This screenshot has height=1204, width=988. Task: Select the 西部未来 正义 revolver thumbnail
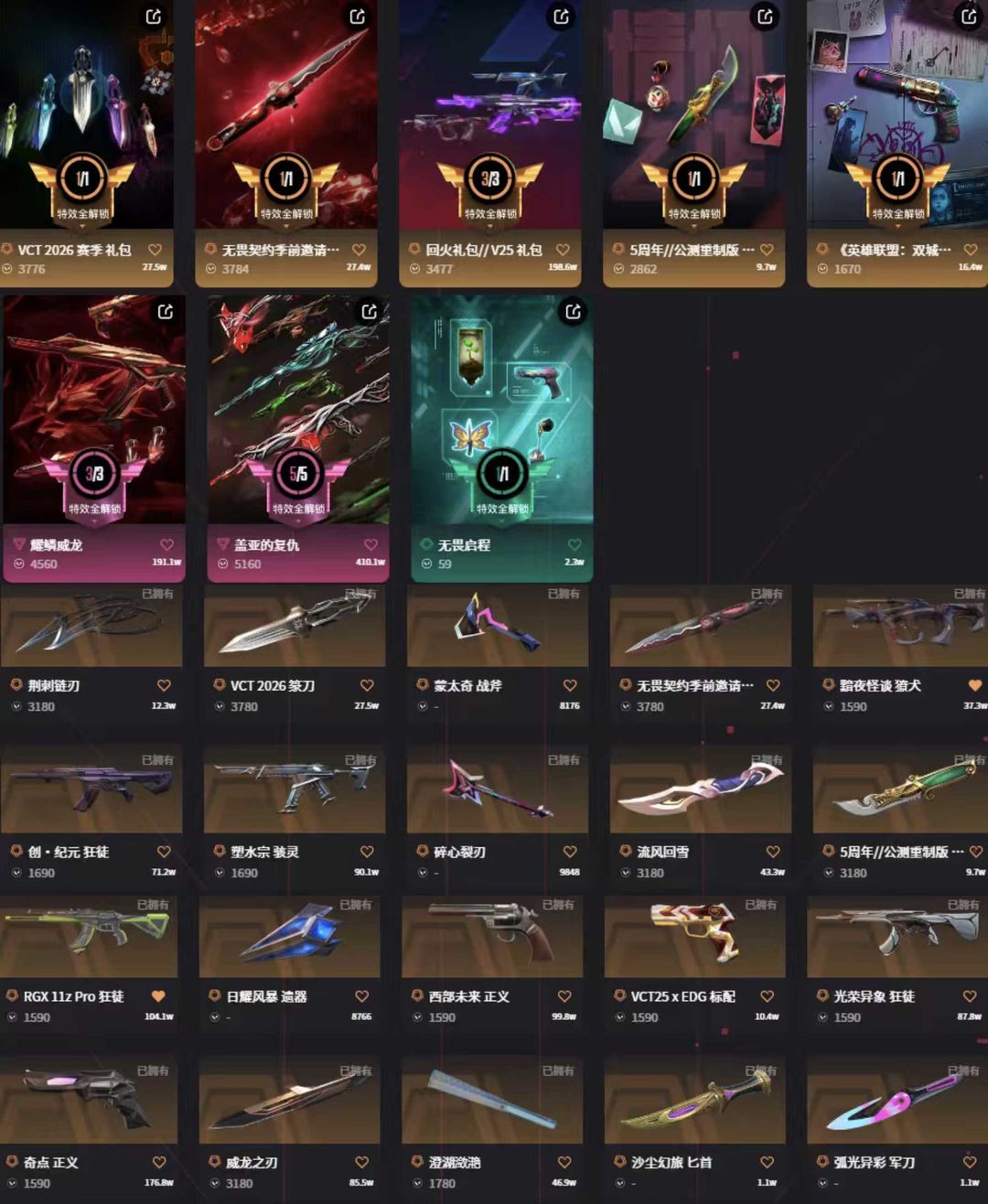point(492,937)
